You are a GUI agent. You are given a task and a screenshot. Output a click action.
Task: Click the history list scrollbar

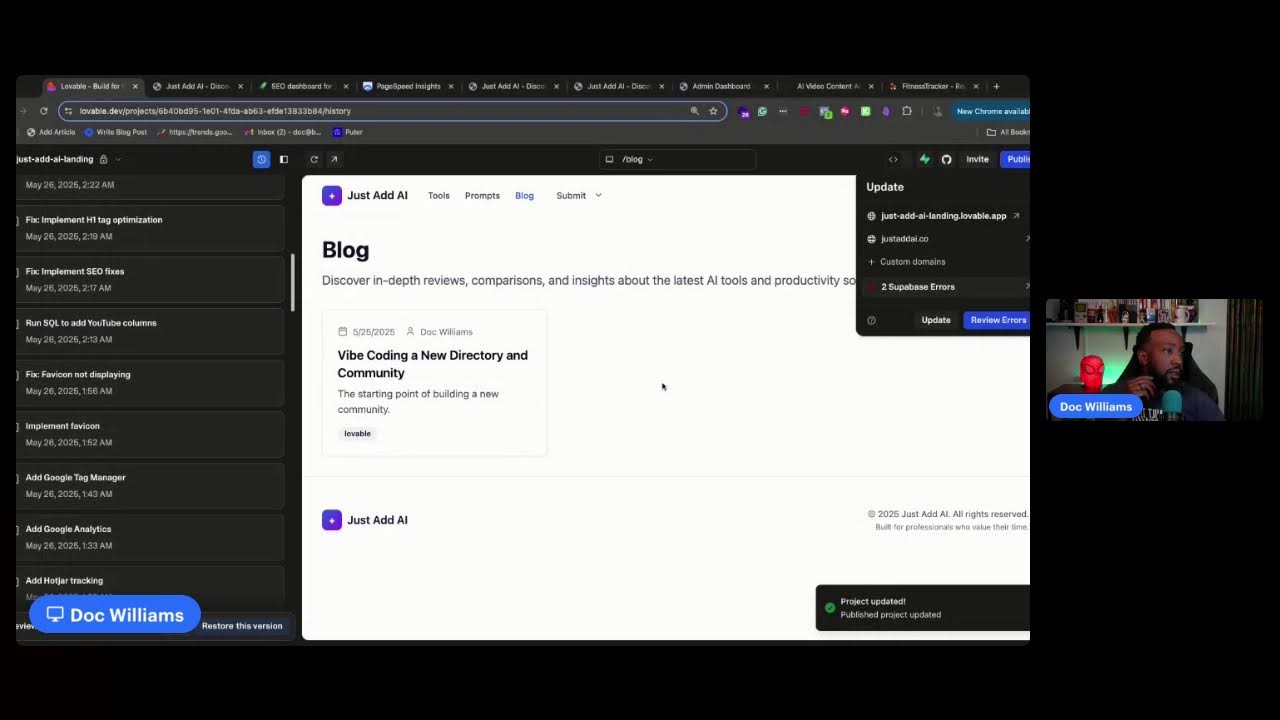[293, 282]
